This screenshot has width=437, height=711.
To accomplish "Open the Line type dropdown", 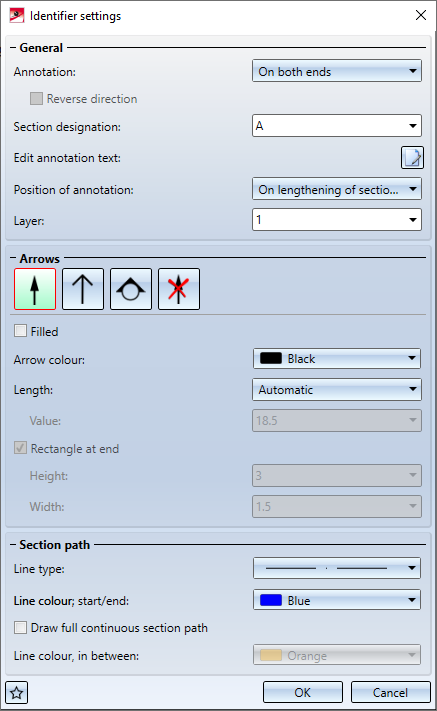I will coord(337,568).
